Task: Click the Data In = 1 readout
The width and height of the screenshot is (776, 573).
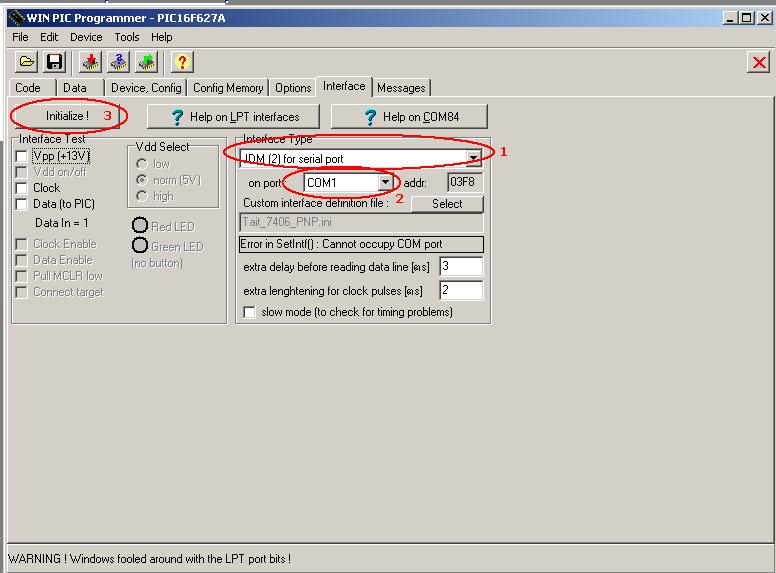Action: [62, 223]
